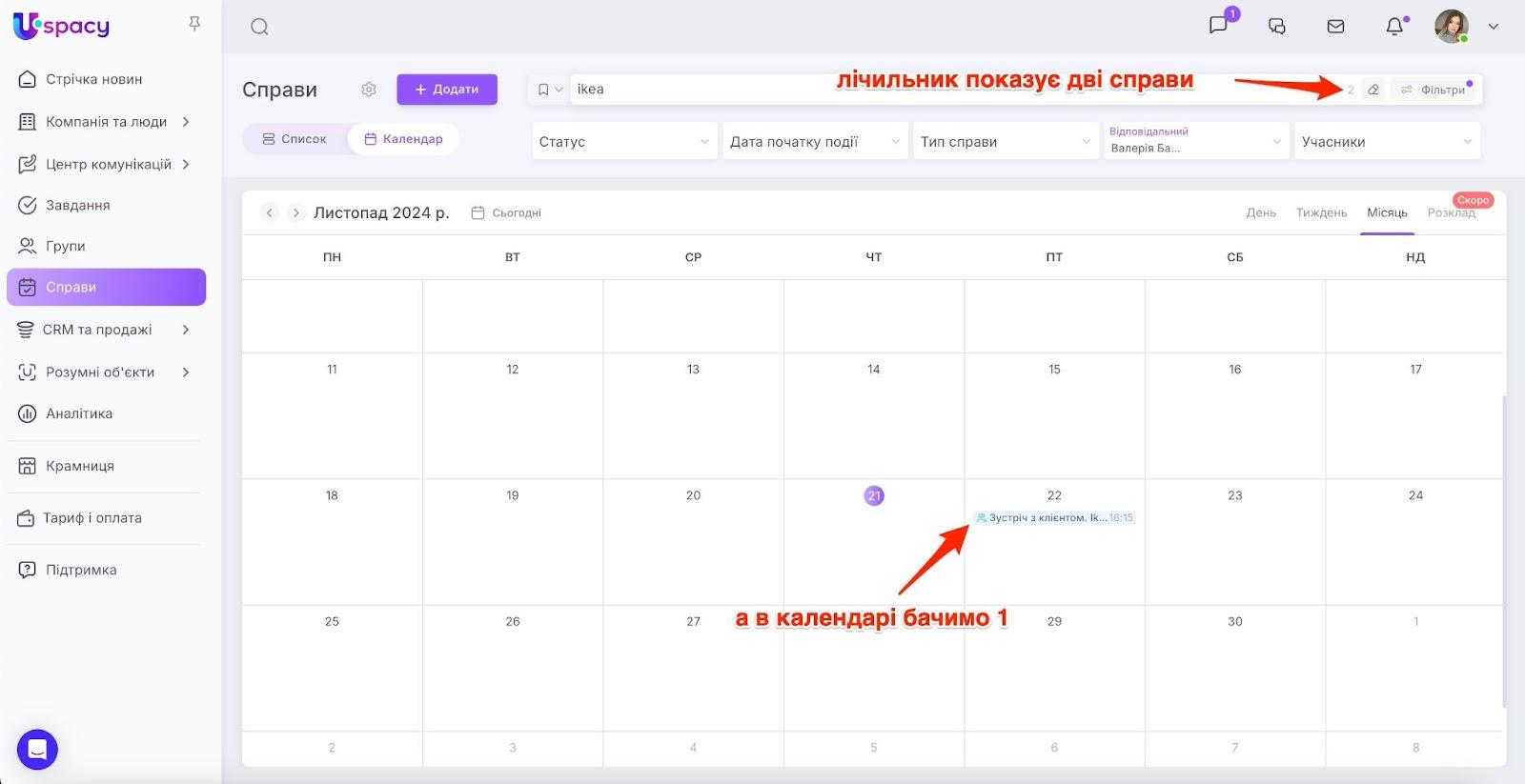Click the Листопад 2024 р. month title

381,212
